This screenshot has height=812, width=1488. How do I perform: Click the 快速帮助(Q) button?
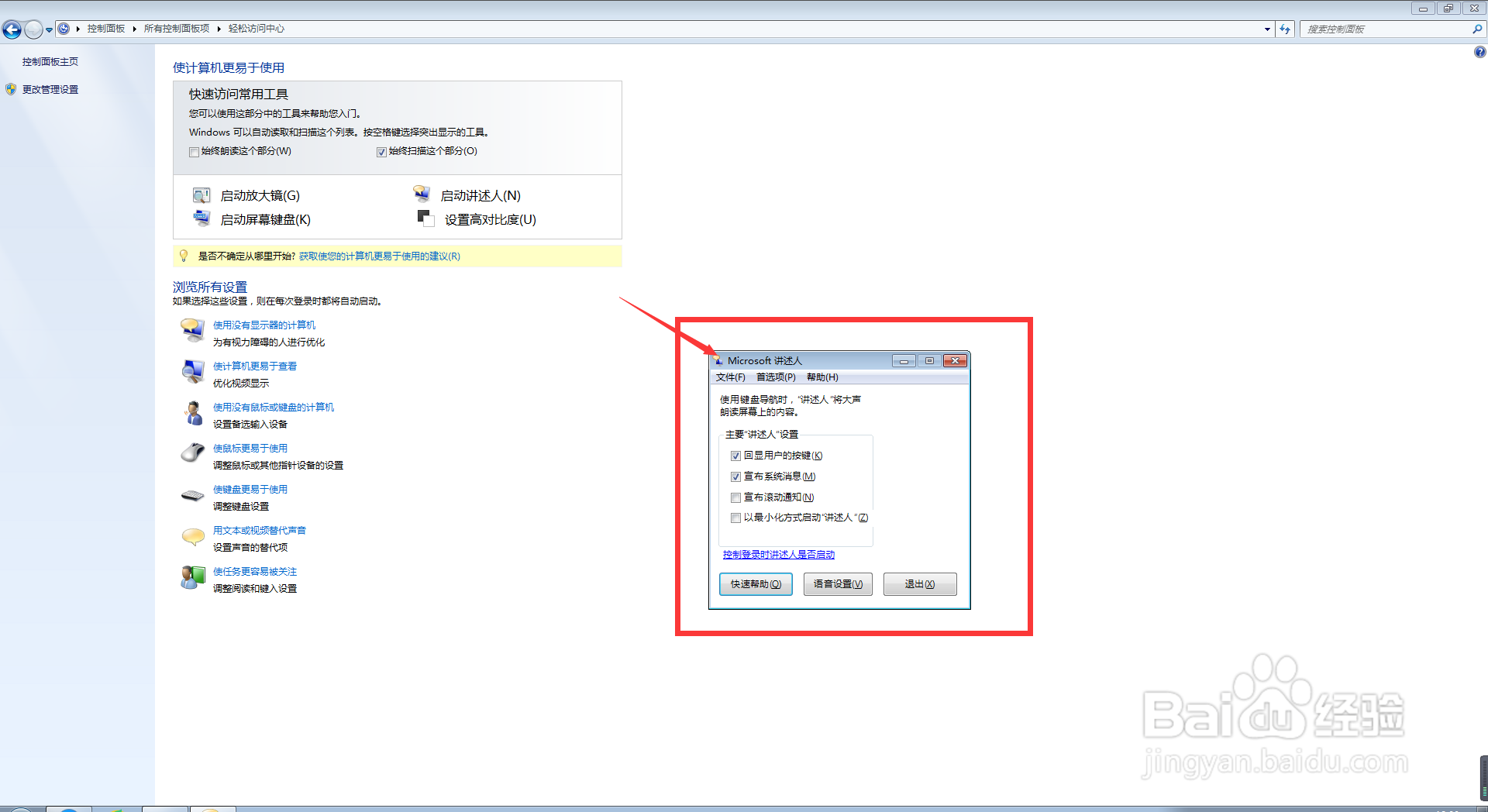coord(756,584)
